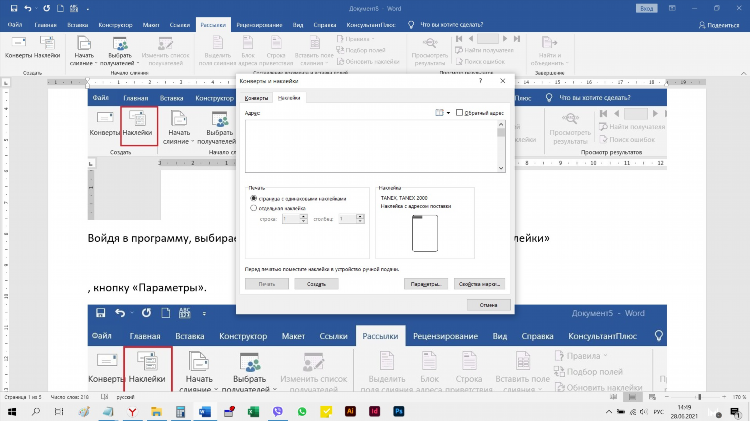
Task: Open the address book icon in dialog
Action: (439, 113)
